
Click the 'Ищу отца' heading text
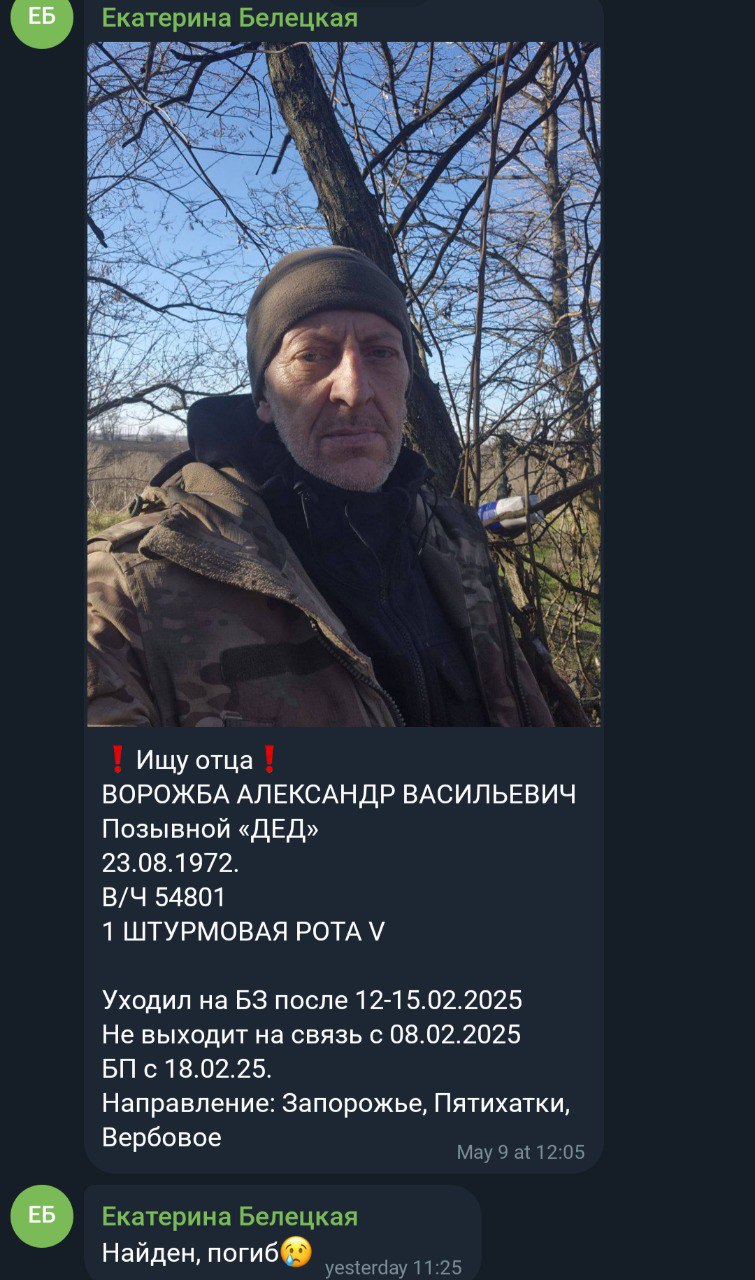194,760
